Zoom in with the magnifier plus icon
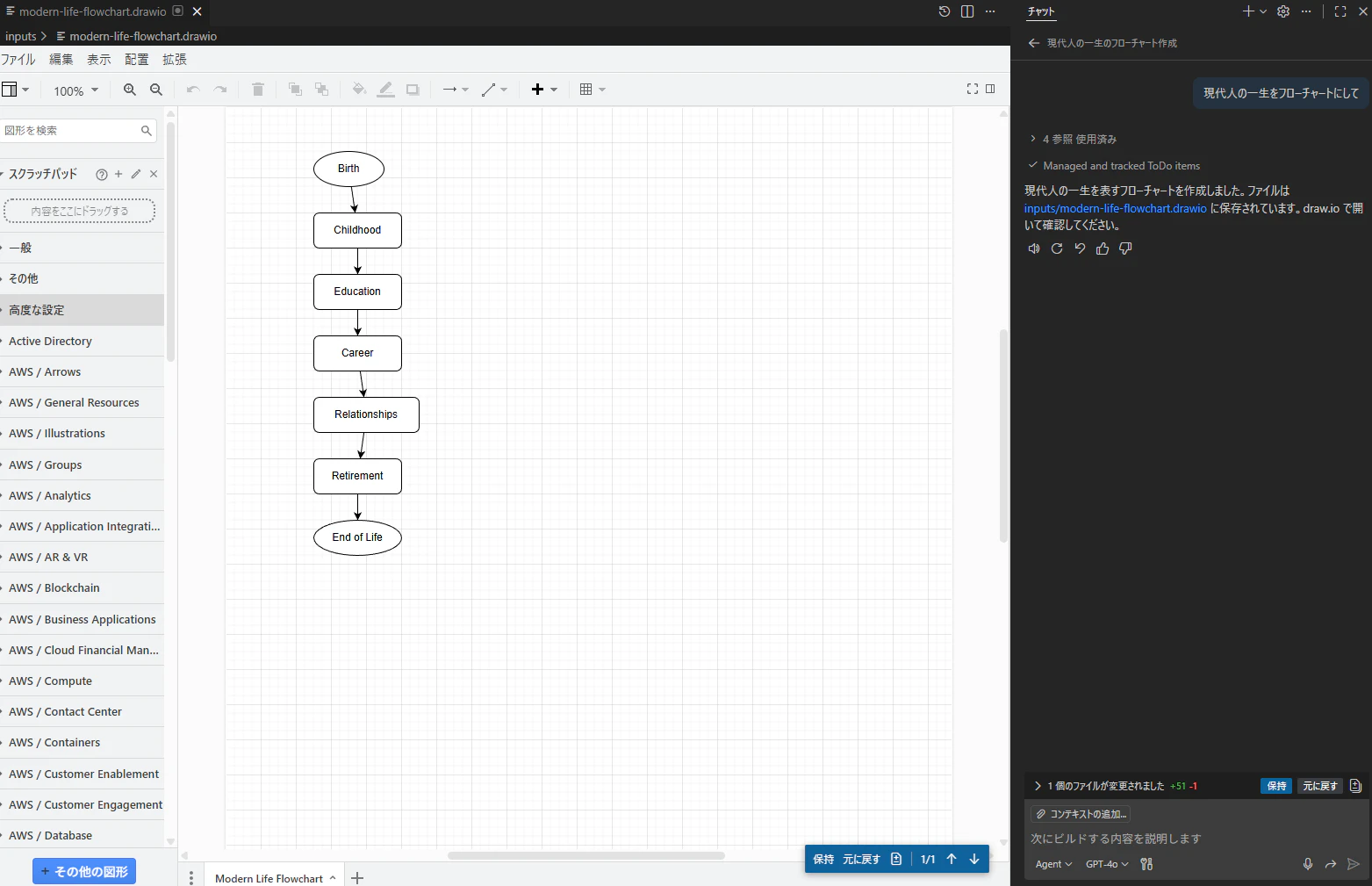Viewport: 1372px width, 886px height. point(130,90)
